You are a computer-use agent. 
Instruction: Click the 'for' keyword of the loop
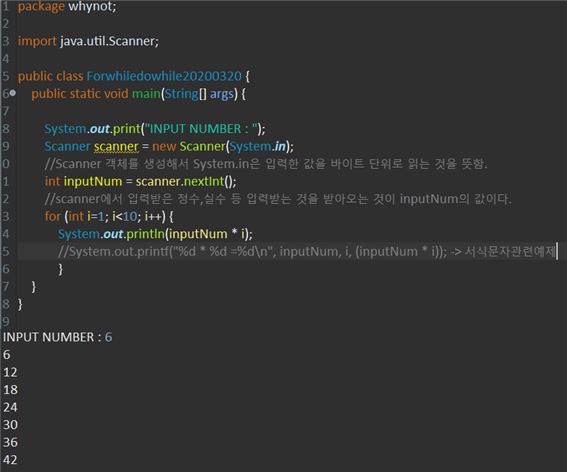52,216
